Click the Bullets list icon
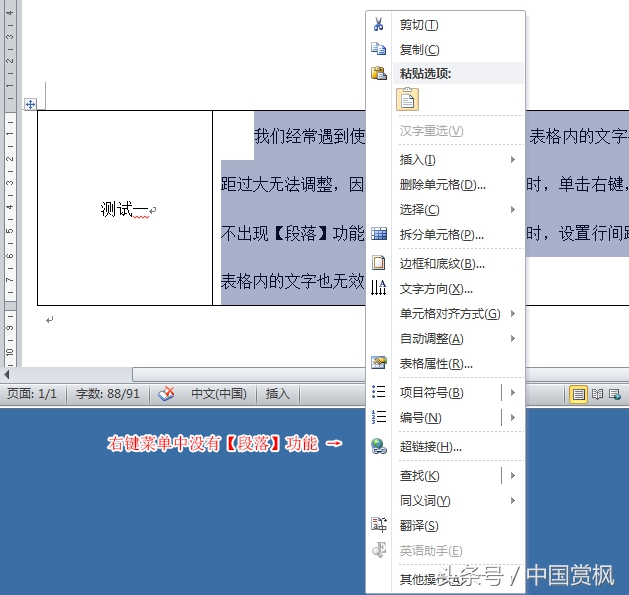The height and width of the screenshot is (595, 629). (379, 392)
